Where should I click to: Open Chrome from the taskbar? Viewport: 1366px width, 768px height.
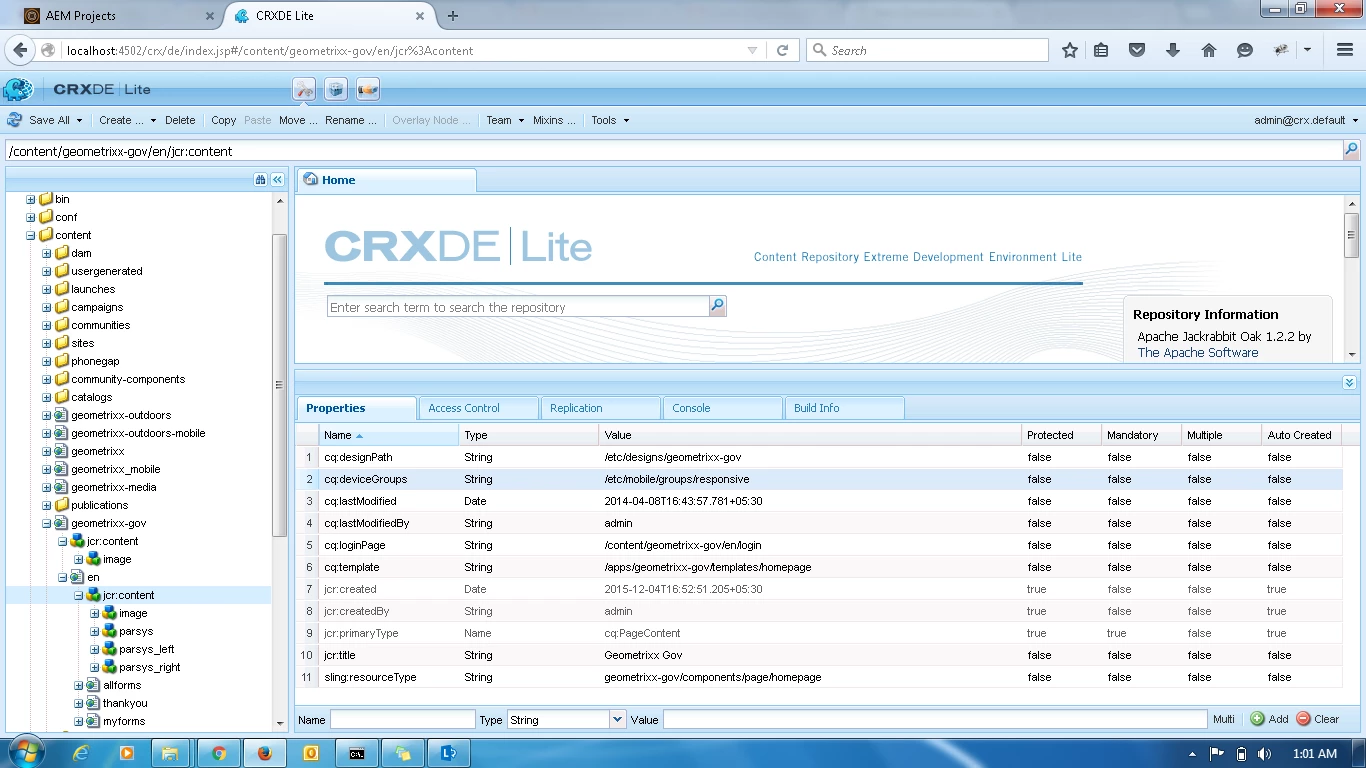click(x=219, y=753)
